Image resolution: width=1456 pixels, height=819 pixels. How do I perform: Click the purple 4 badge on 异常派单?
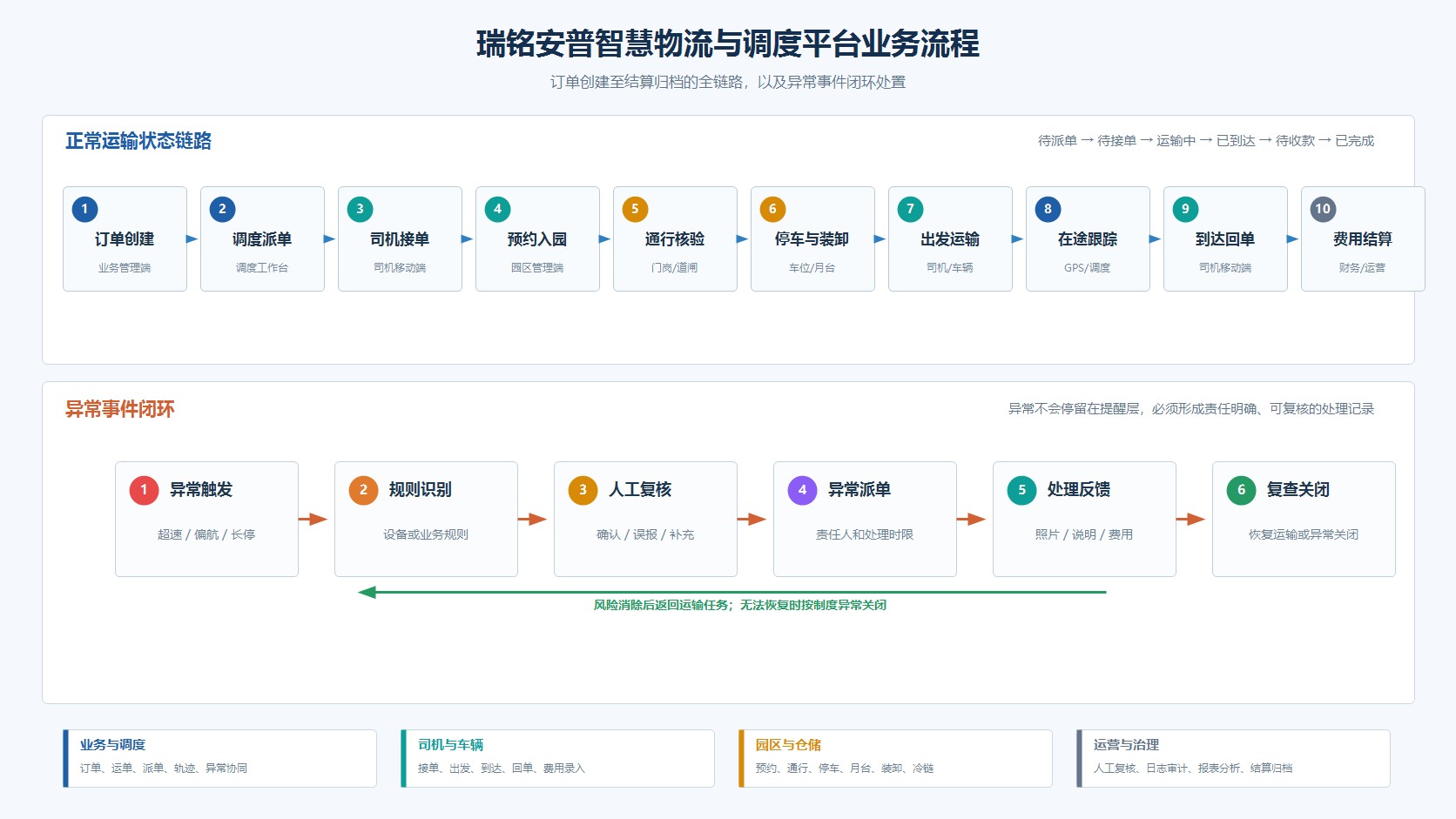click(802, 490)
